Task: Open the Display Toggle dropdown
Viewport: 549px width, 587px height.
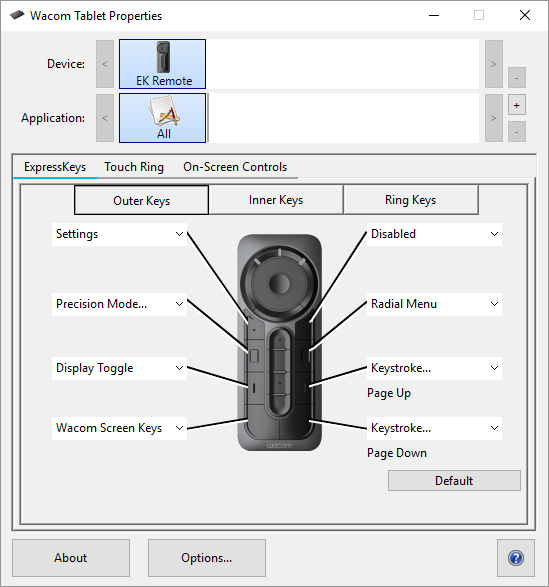Action: point(119,368)
